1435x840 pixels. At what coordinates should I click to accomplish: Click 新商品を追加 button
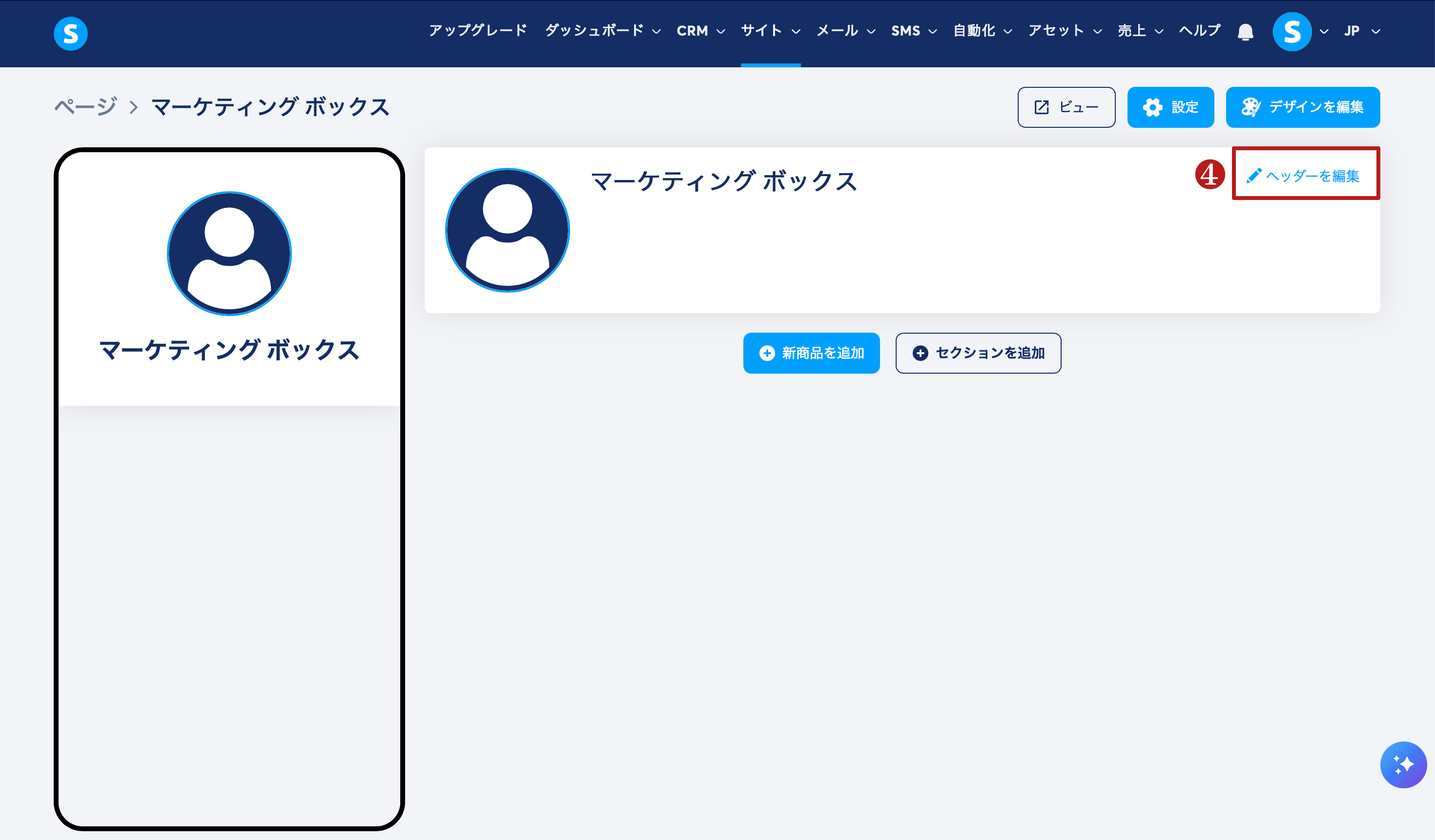(811, 353)
